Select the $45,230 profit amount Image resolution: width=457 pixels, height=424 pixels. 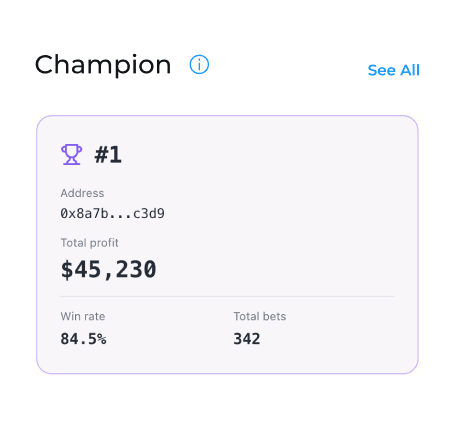[x=108, y=269]
